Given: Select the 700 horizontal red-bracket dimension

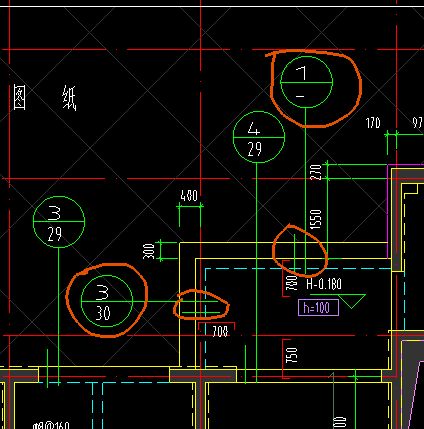Looking at the screenshot, I should (220, 331).
